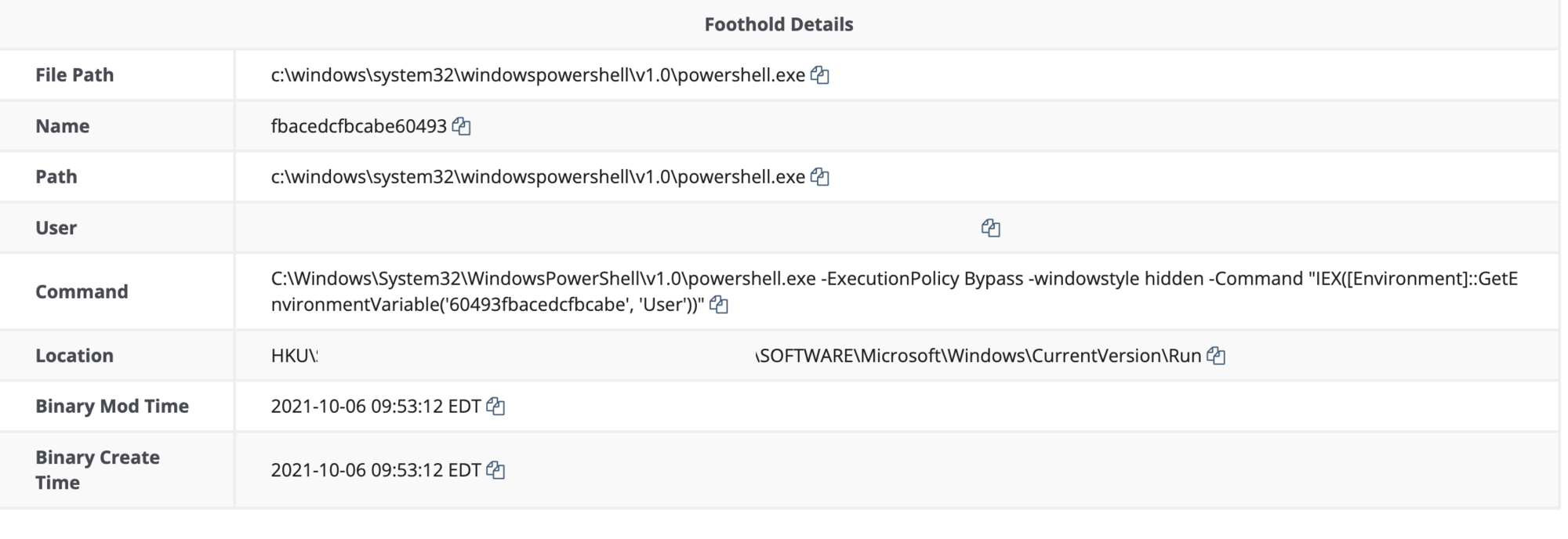Select the File Path powershell.exe text

click(x=538, y=75)
